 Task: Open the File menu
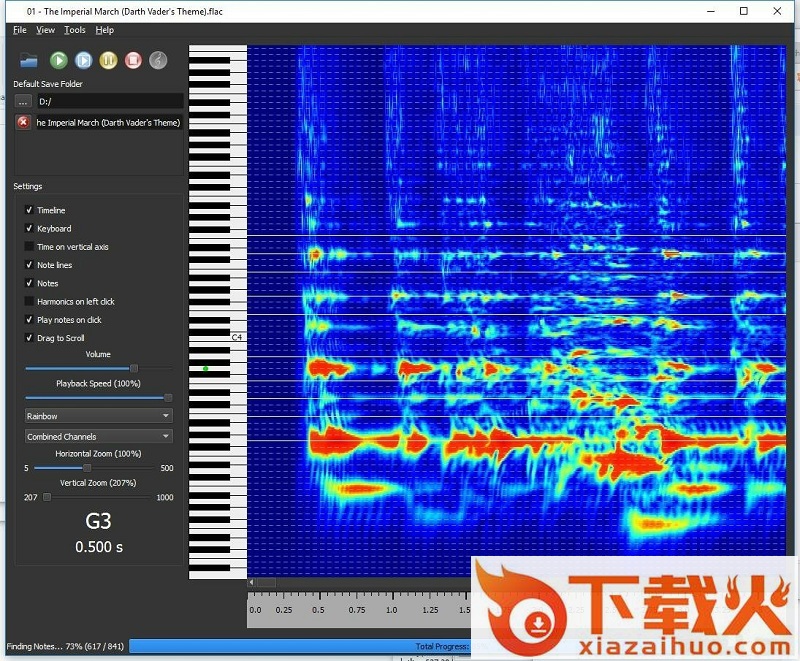click(20, 30)
